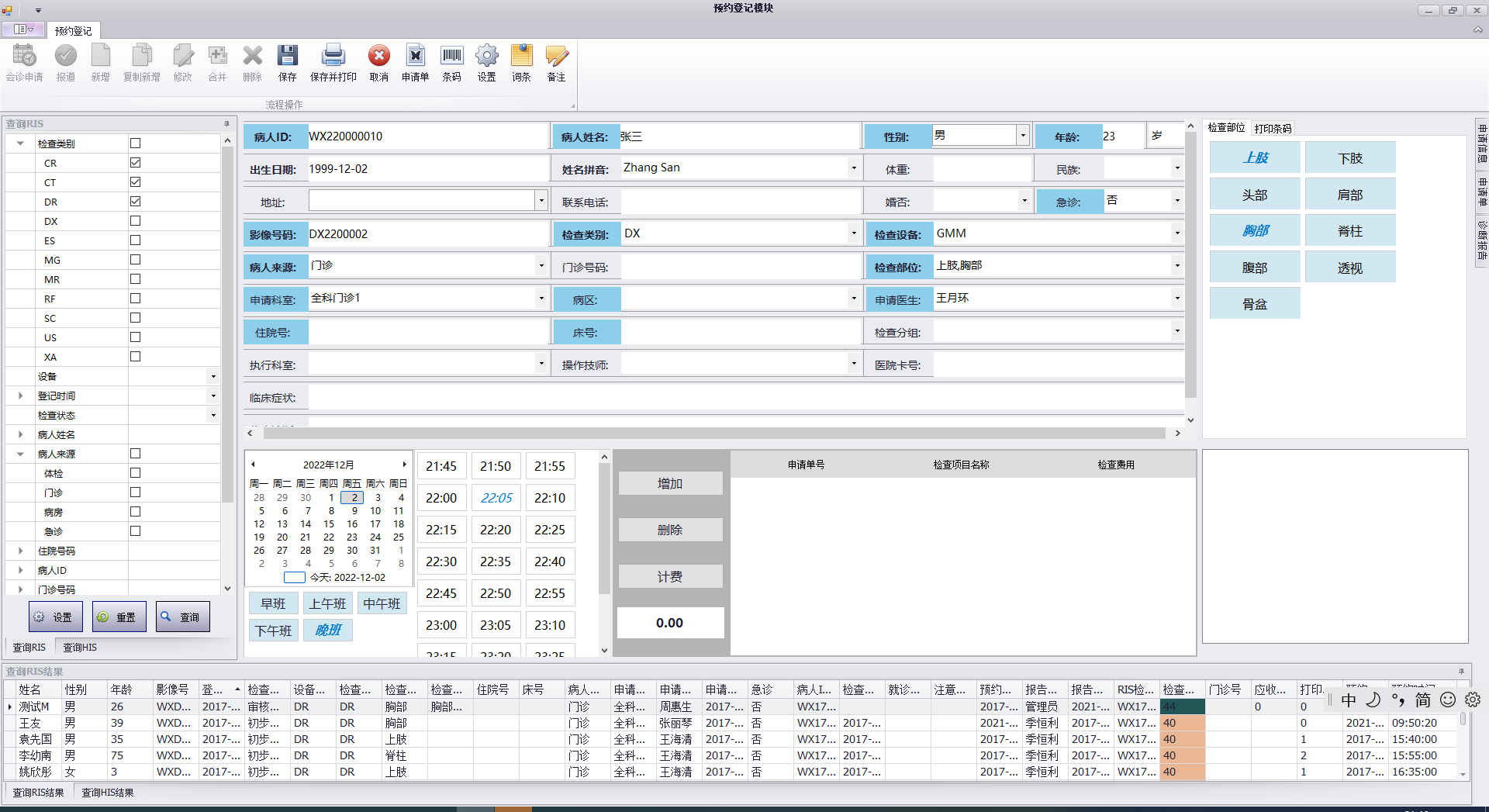Image resolution: width=1489 pixels, height=812 pixels.
Task: Switch to the 打印条码 tab
Action: coord(1273,129)
